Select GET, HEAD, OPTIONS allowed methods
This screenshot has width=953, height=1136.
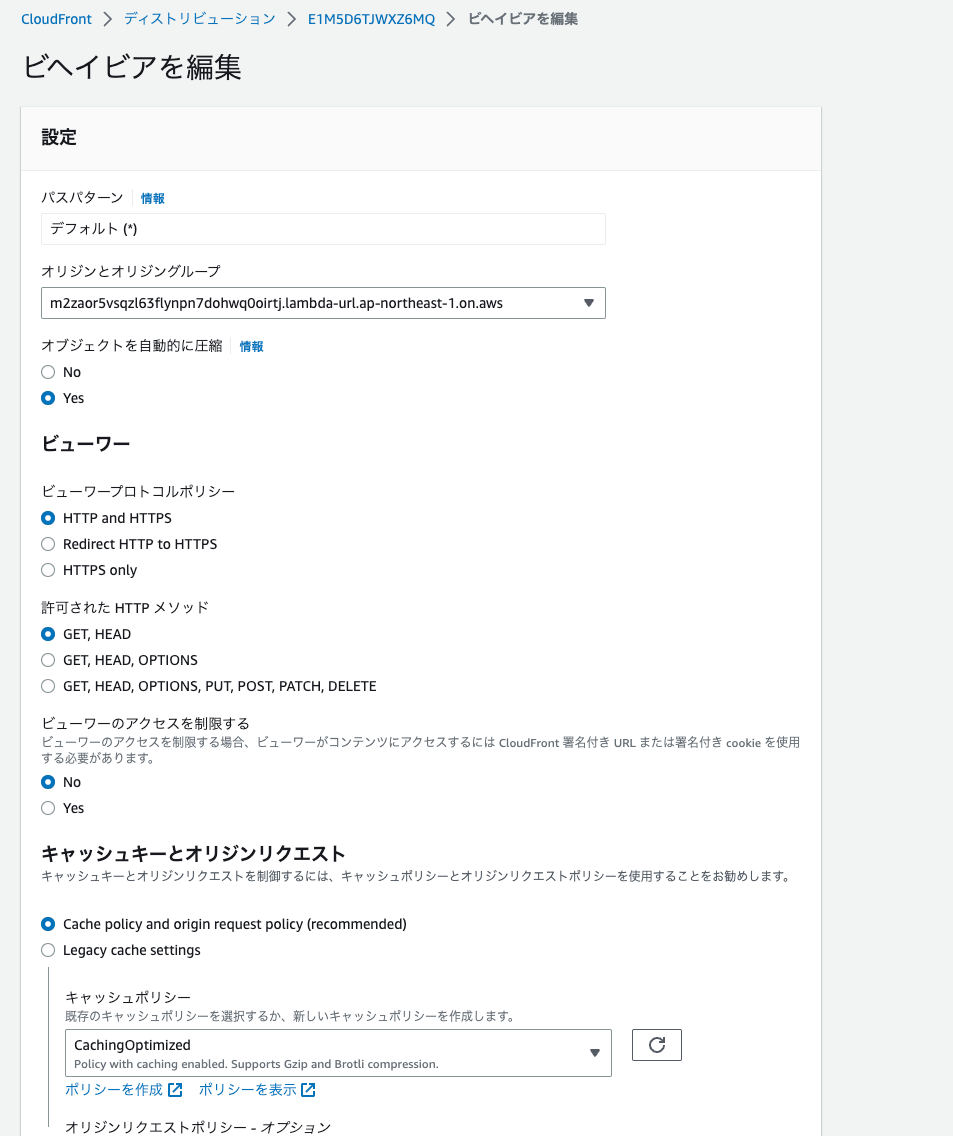coord(48,660)
